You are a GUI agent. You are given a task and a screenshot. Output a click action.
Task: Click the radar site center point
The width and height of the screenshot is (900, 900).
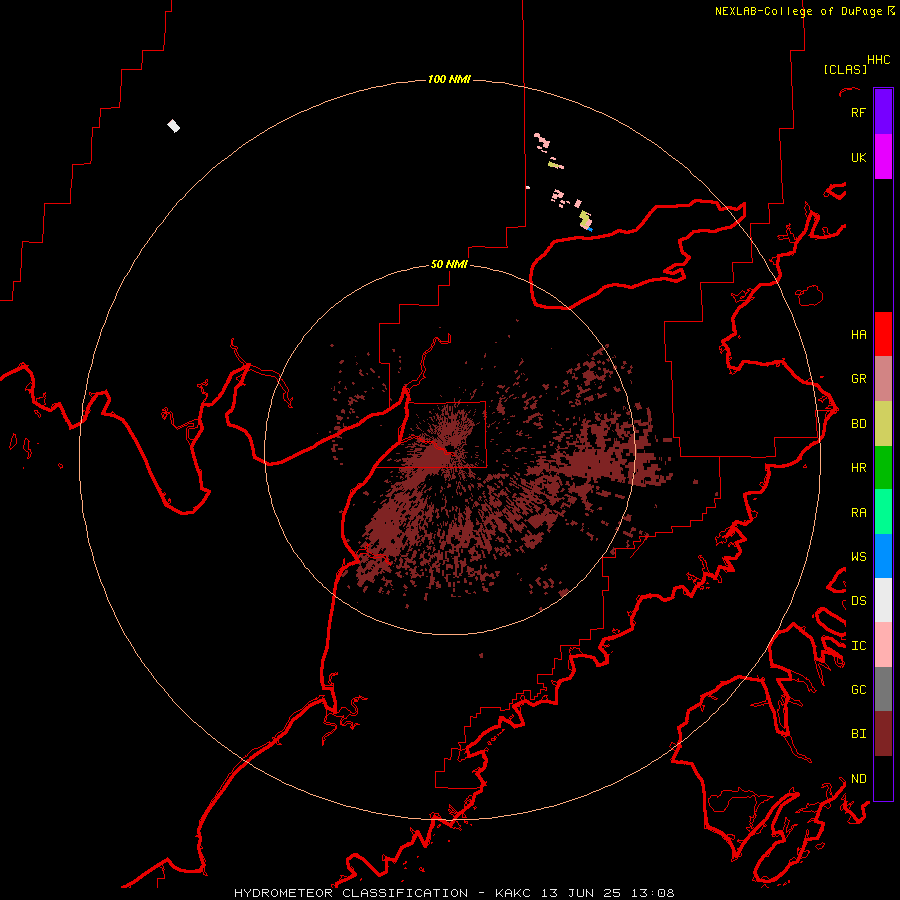[x=449, y=451]
